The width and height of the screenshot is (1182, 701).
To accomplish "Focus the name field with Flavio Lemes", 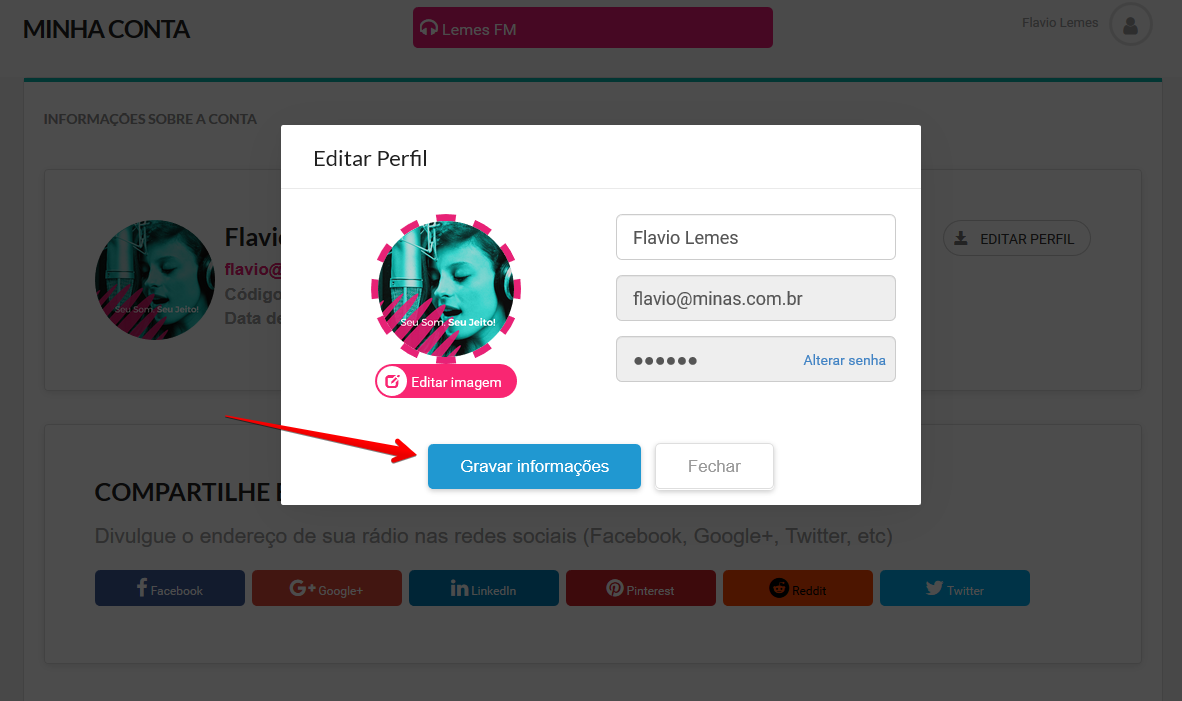I will (755, 237).
